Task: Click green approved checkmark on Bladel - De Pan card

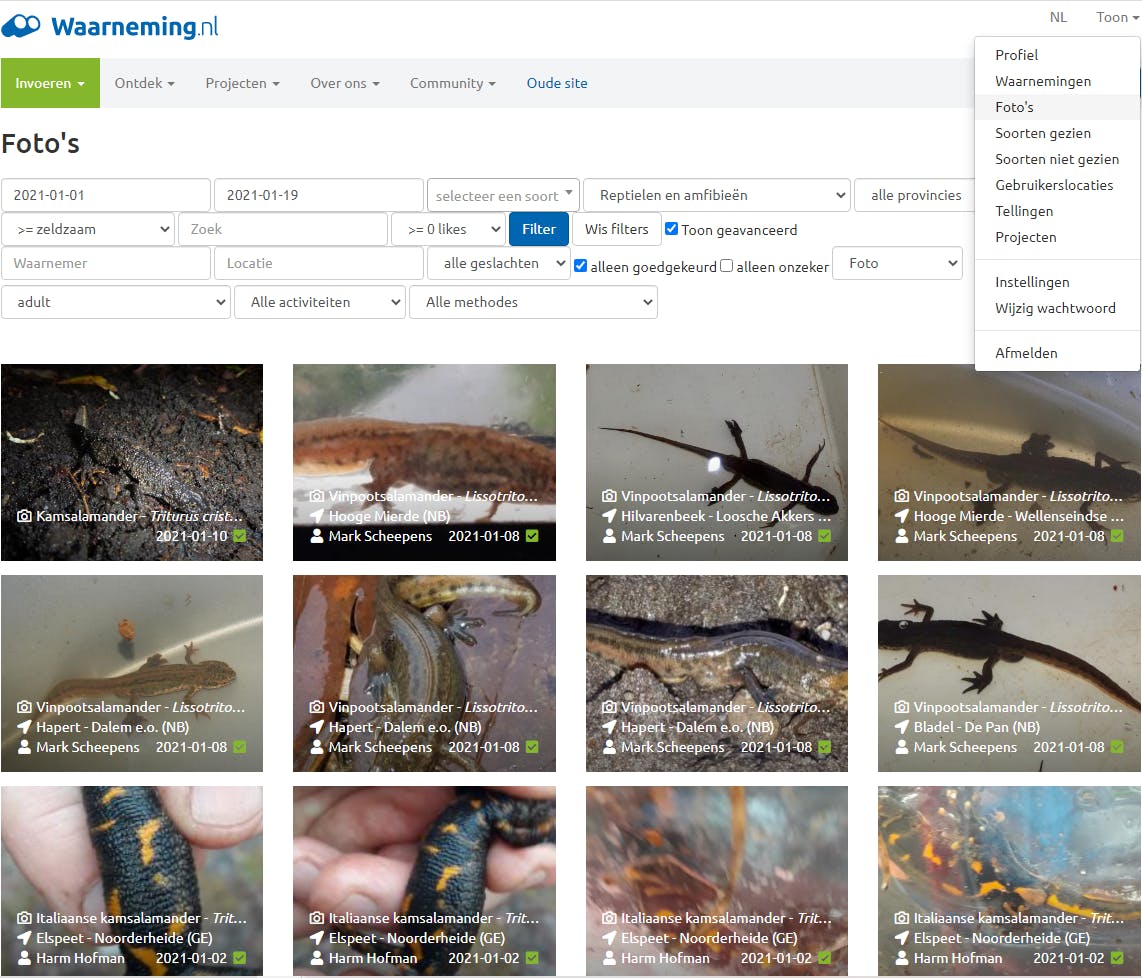Action: pos(1117,747)
